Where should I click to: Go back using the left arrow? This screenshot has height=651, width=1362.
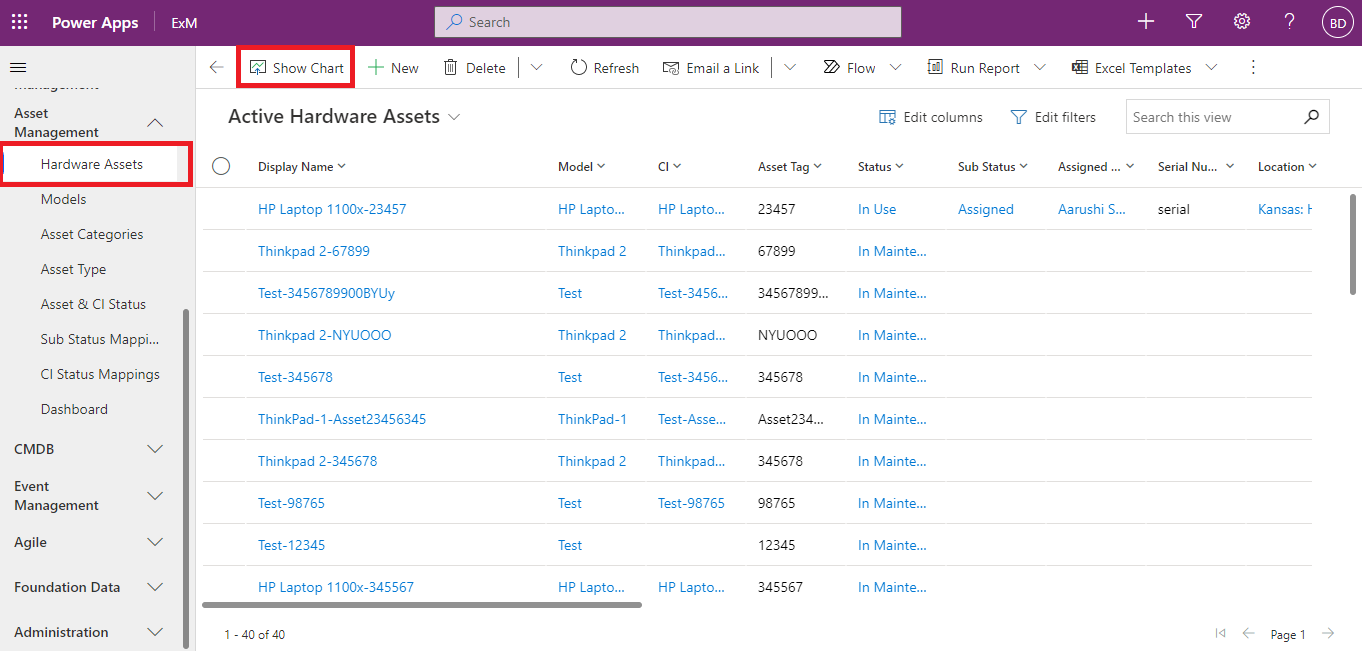point(216,67)
